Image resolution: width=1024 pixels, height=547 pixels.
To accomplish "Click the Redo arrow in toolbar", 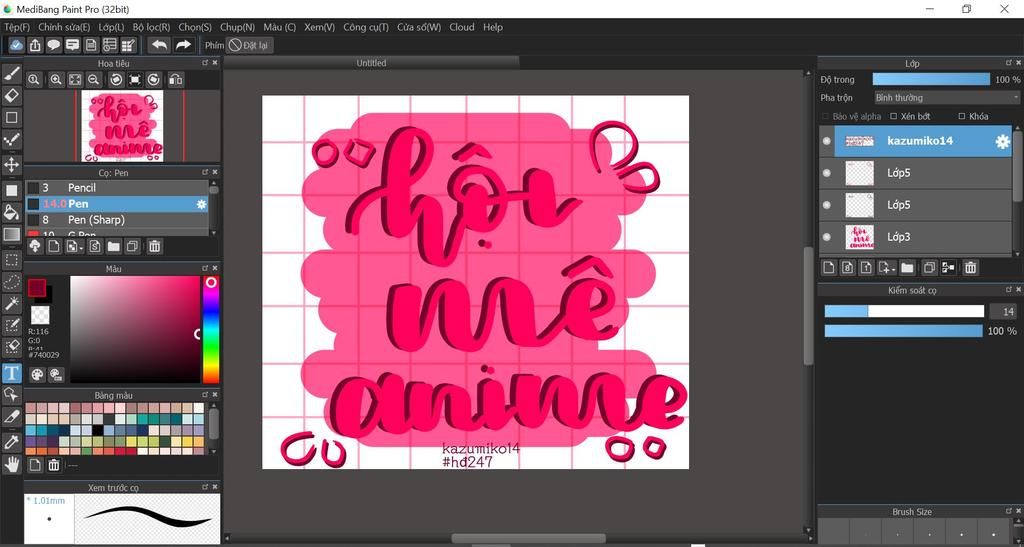I will 184,45.
